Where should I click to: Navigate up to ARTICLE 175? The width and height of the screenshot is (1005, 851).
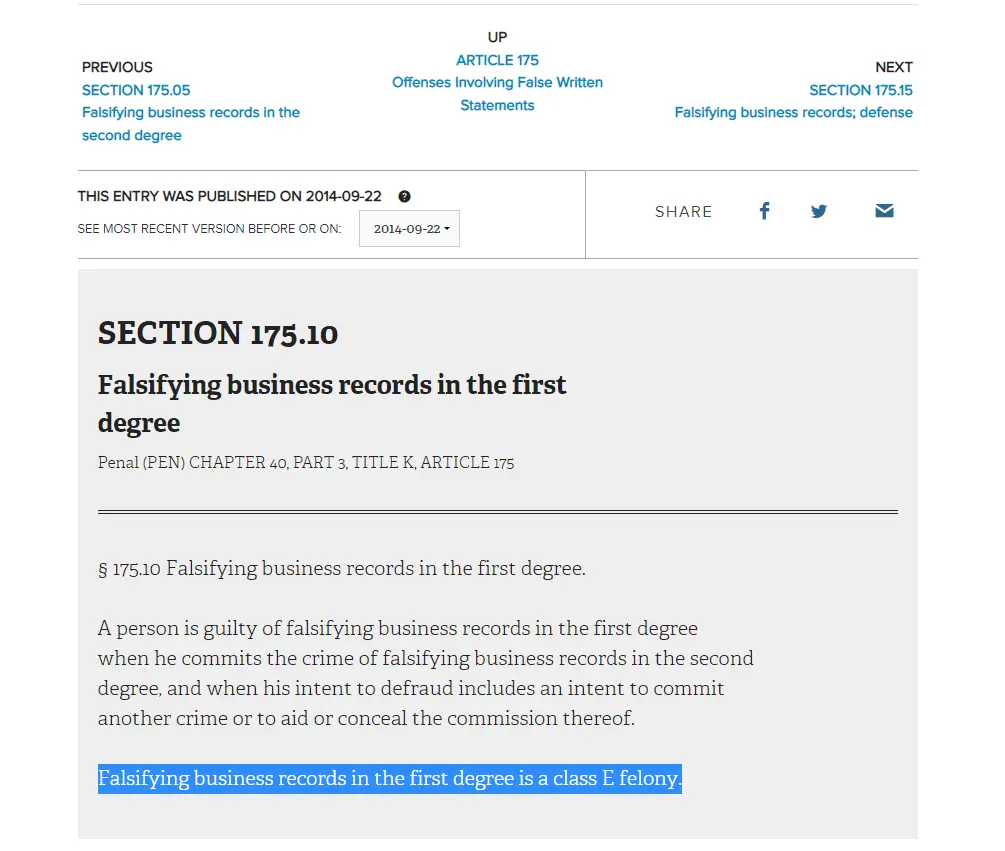point(497,60)
